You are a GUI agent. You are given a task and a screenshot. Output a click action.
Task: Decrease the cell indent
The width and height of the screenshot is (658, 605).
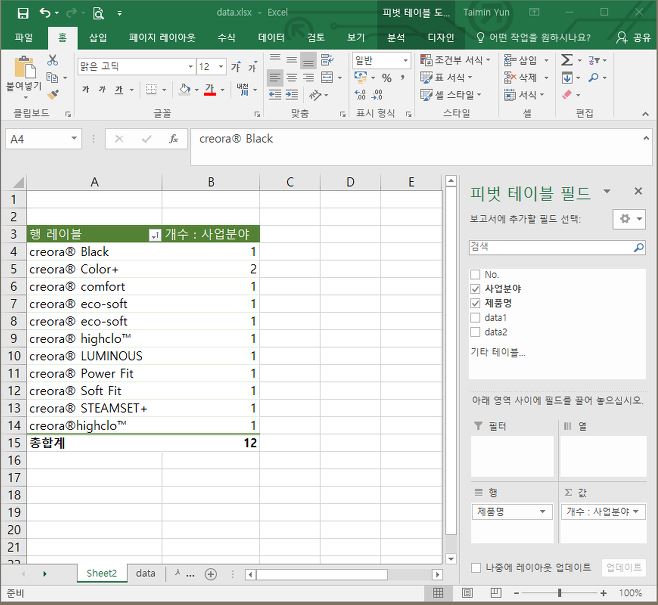275,95
